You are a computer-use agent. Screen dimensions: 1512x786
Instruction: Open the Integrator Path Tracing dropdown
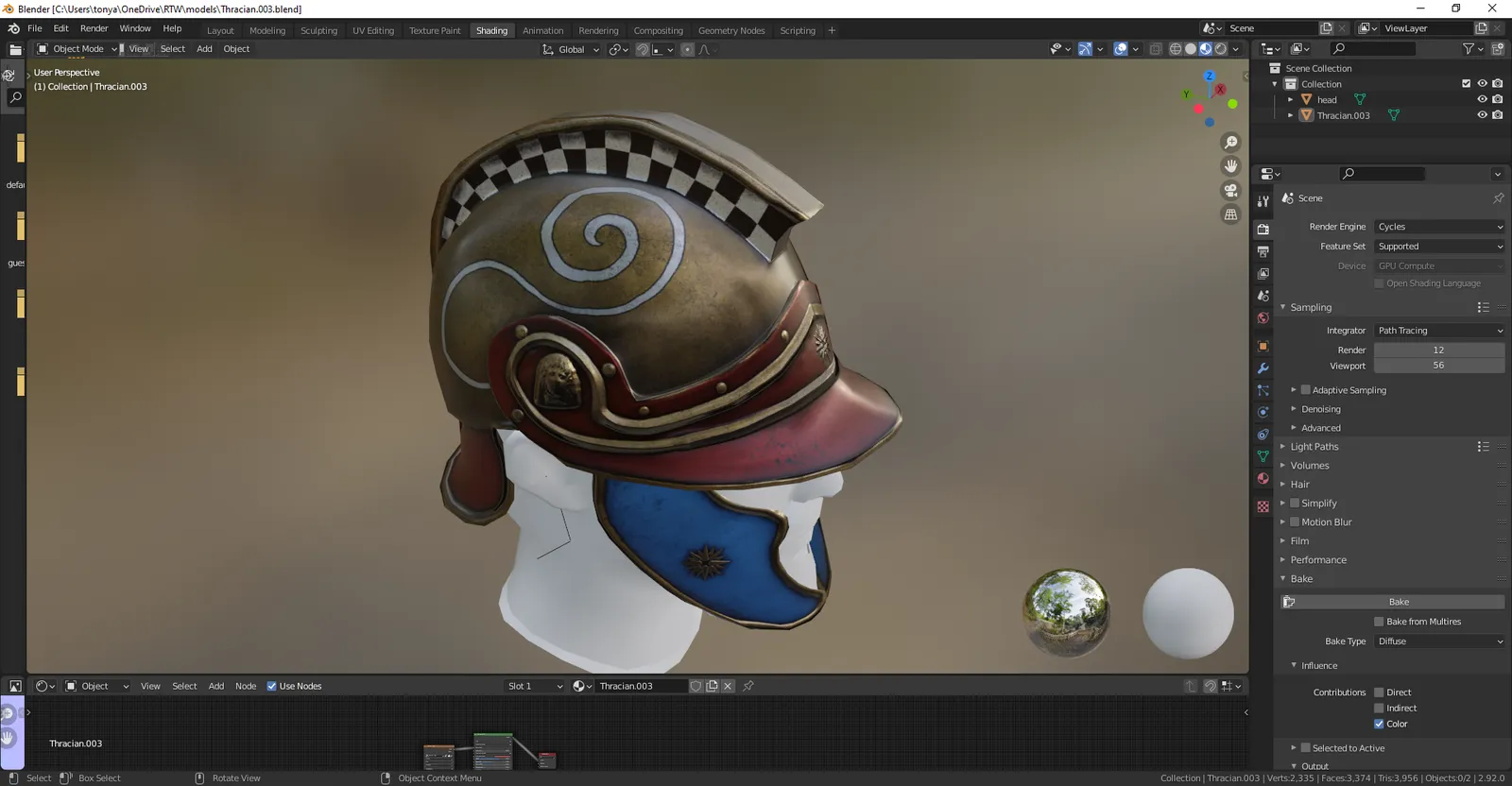(1439, 331)
